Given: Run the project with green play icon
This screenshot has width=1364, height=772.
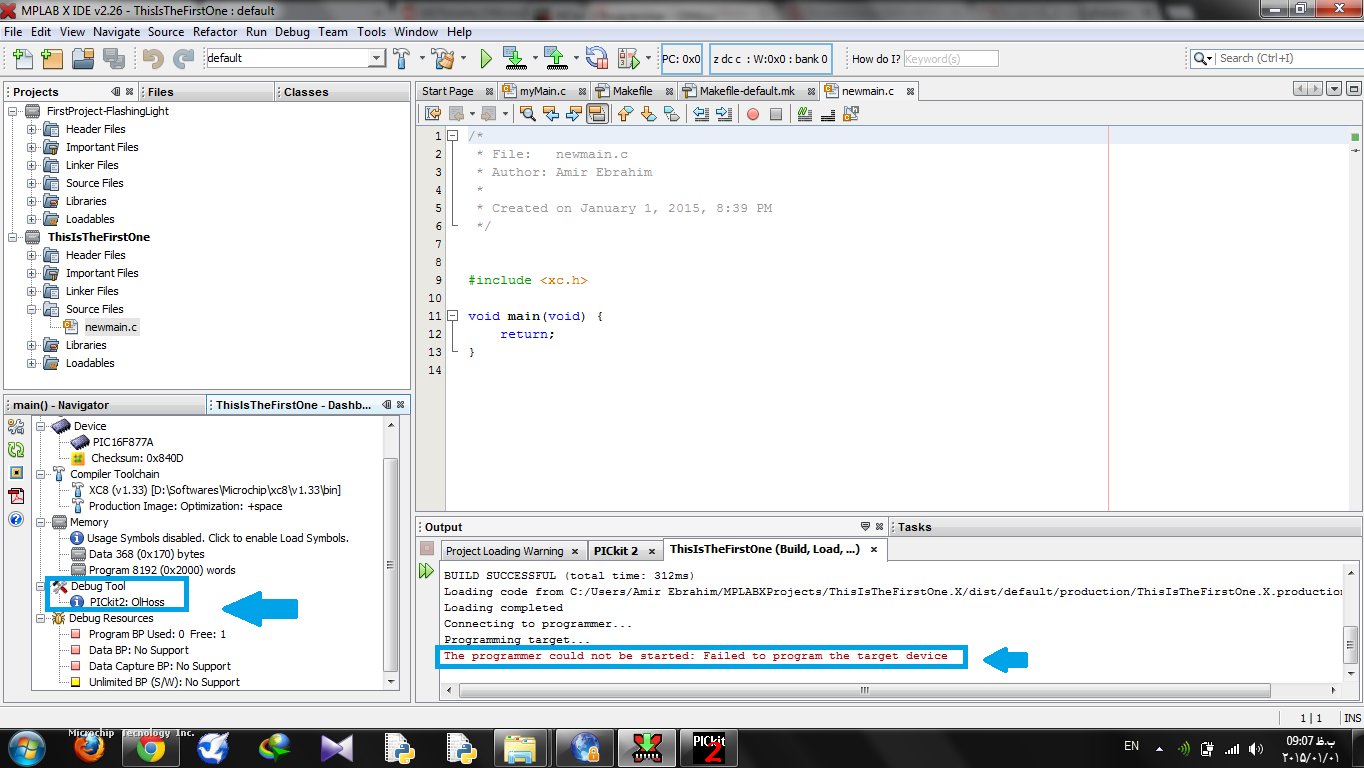Looking at the screenshot, I should pos(486,58).
